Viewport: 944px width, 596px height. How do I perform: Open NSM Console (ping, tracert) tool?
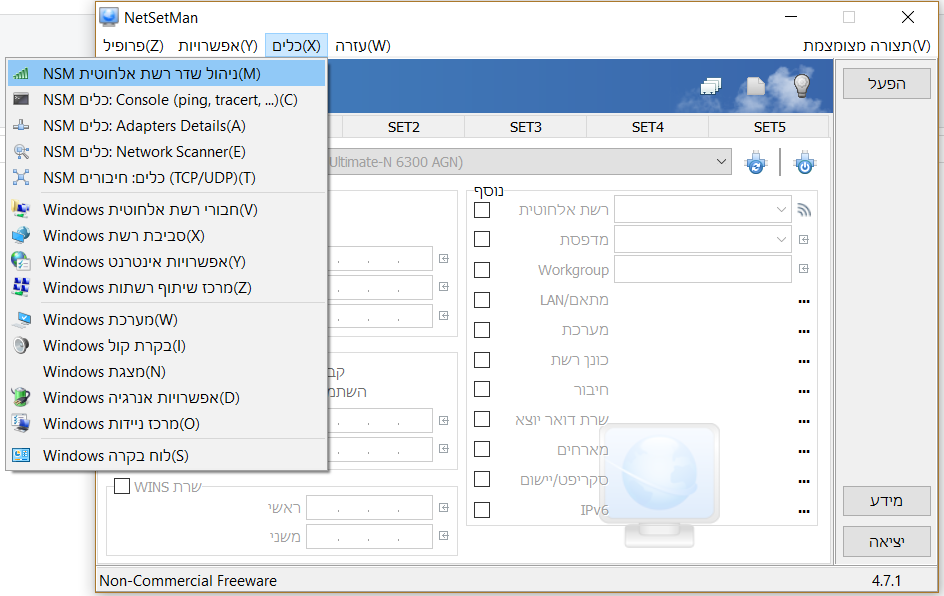pos(167,100)
